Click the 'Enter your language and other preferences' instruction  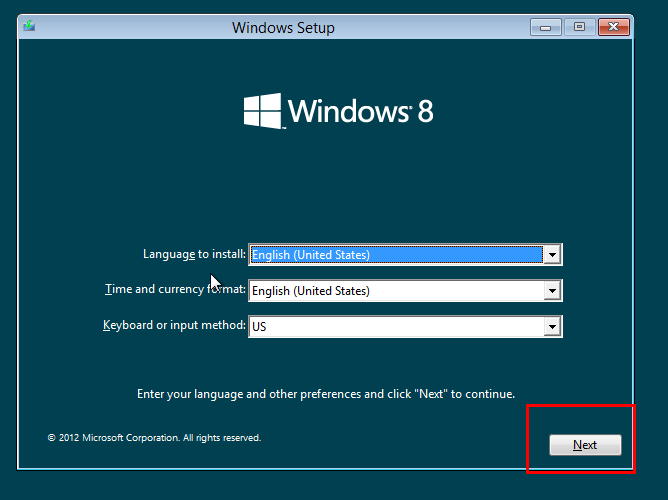326,394
